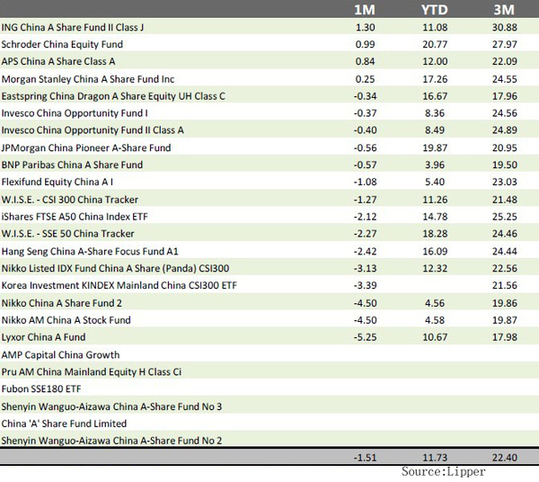This screenshot has height=482, width=539.
Task: Click the 1M value -2.27
Action: pos(365,234)
